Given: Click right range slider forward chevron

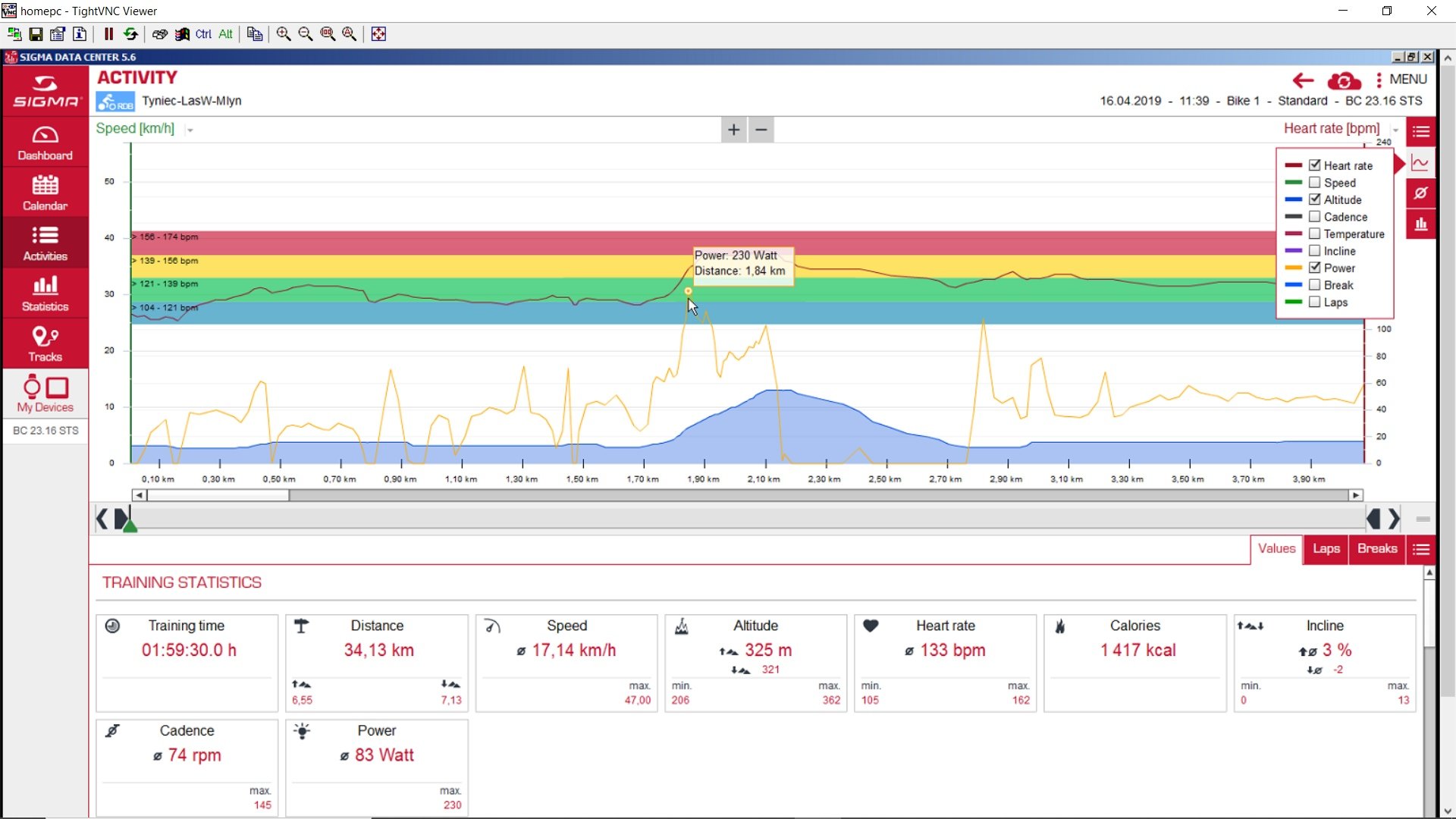Looking at the screenshot, I should pos(1394,519).
